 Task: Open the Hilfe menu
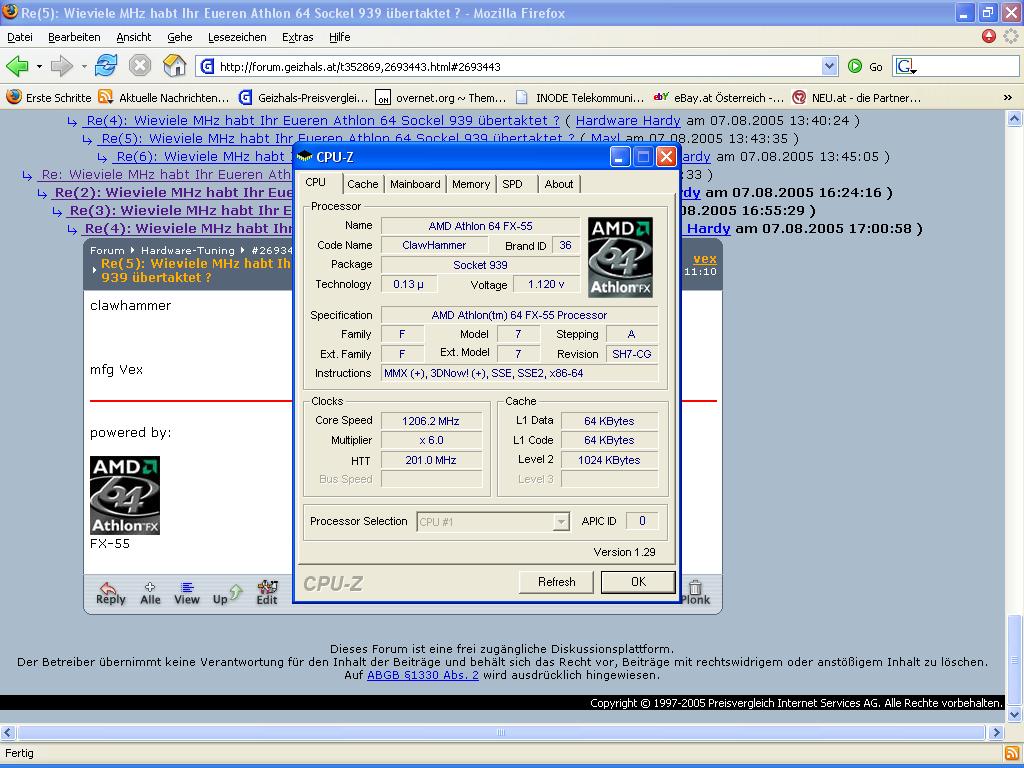(340, 37)
